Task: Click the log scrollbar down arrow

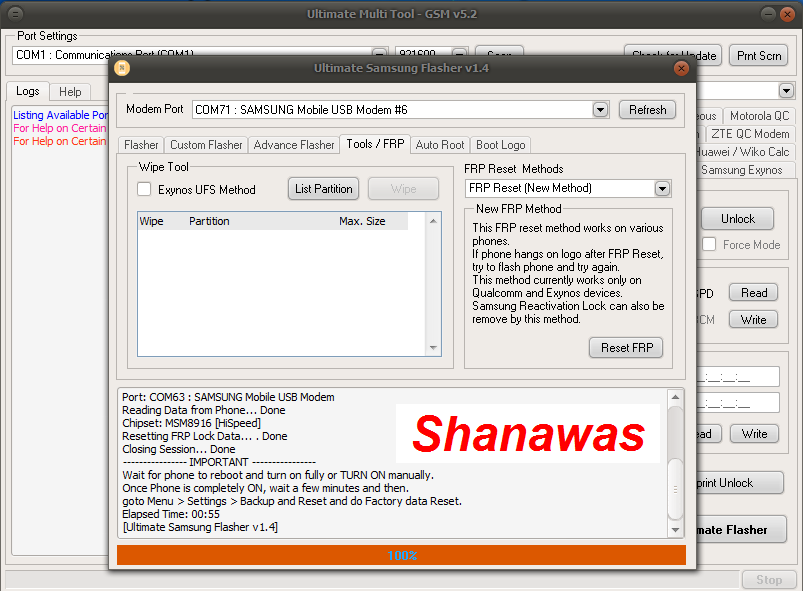Action: point(675,530)
